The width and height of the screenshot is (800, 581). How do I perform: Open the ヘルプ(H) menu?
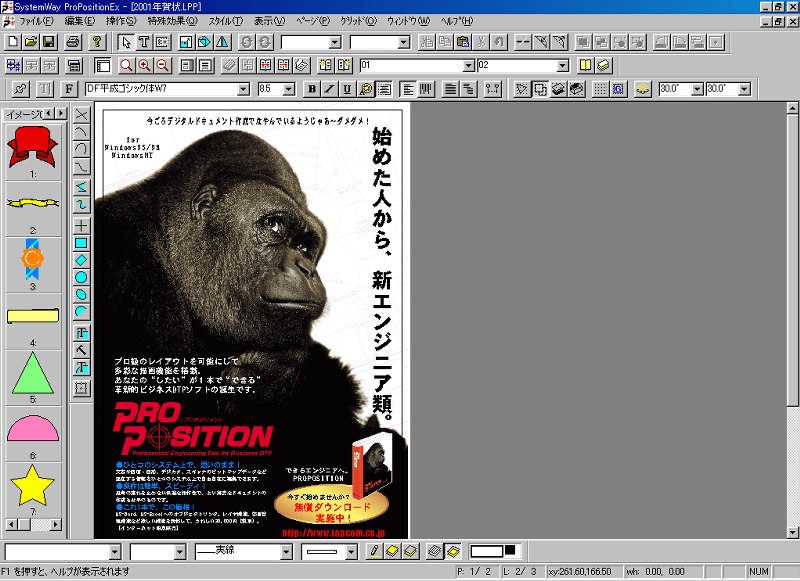point(457,21)
